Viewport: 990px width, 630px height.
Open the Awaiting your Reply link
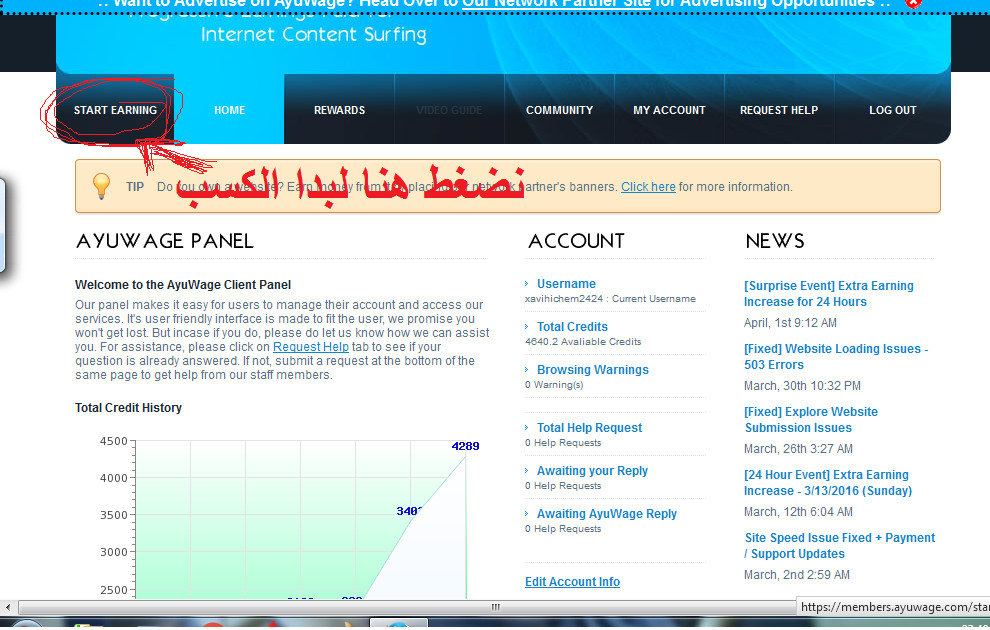pos(592,471)
